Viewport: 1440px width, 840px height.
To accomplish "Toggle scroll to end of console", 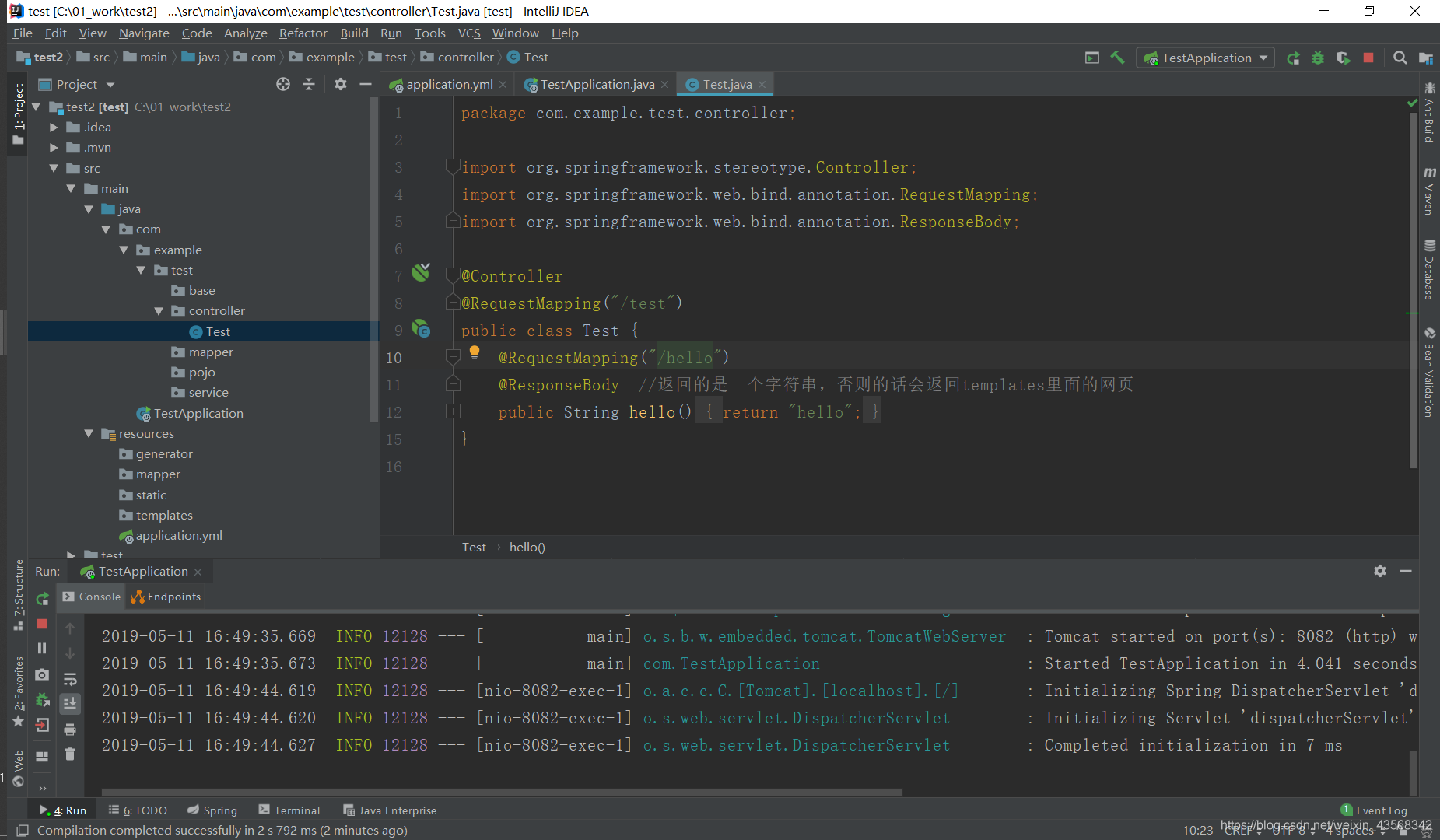I will pyautogui.click(x=70, y=704).
